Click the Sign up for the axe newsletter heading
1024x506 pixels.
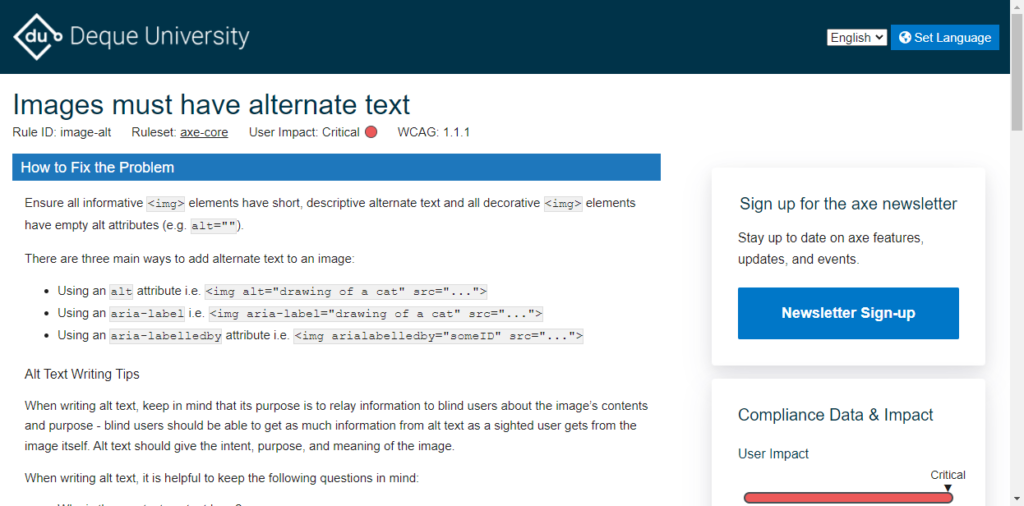pyautogui.click(x=848, y=204)
